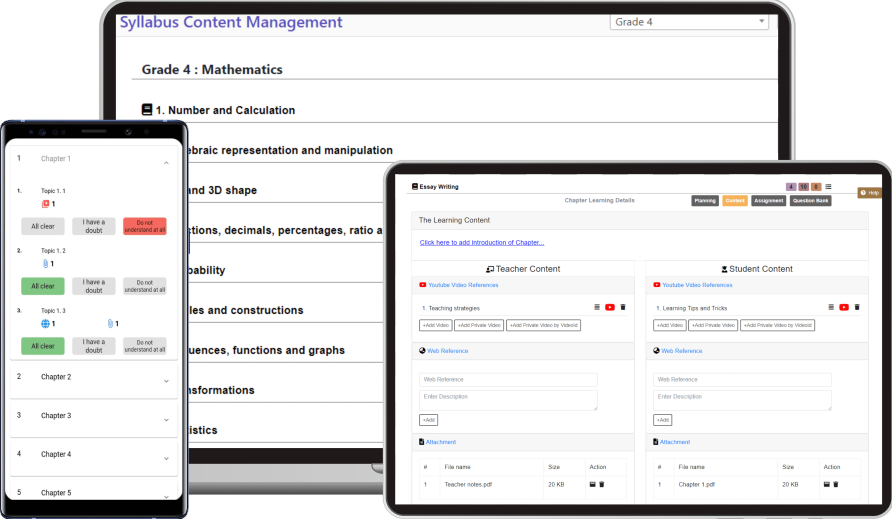Expand Chapter 2 on the phone
The image size is (892, 519).
coord(166,381)
